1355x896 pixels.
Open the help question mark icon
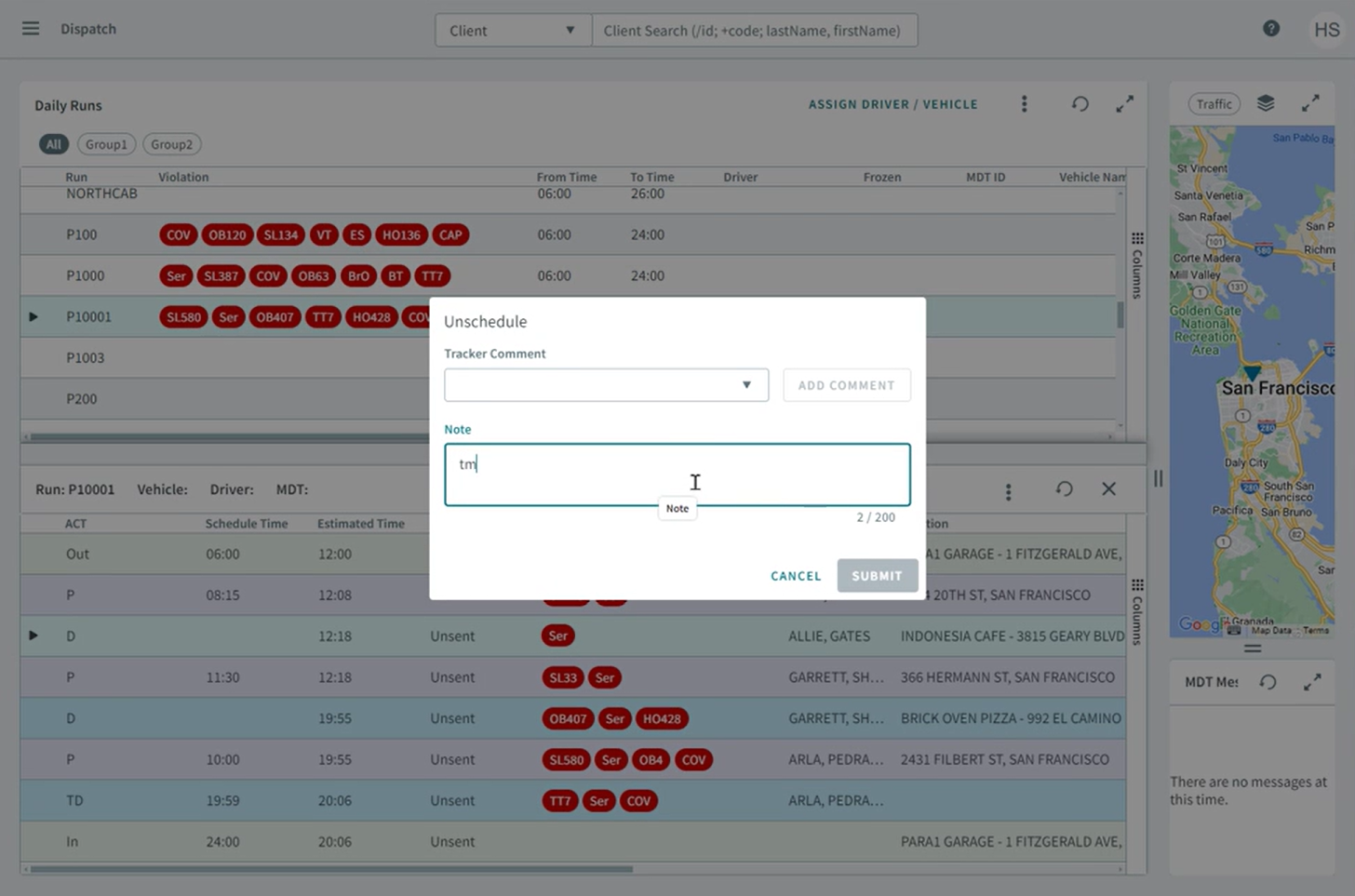coord(1270,29)
